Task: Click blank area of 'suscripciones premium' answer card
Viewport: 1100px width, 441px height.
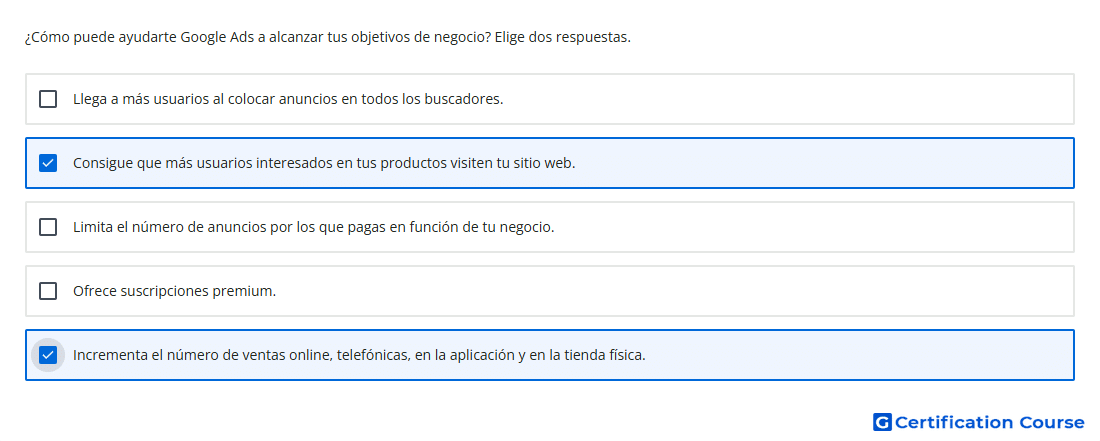Action: click(x=673, y=291)
